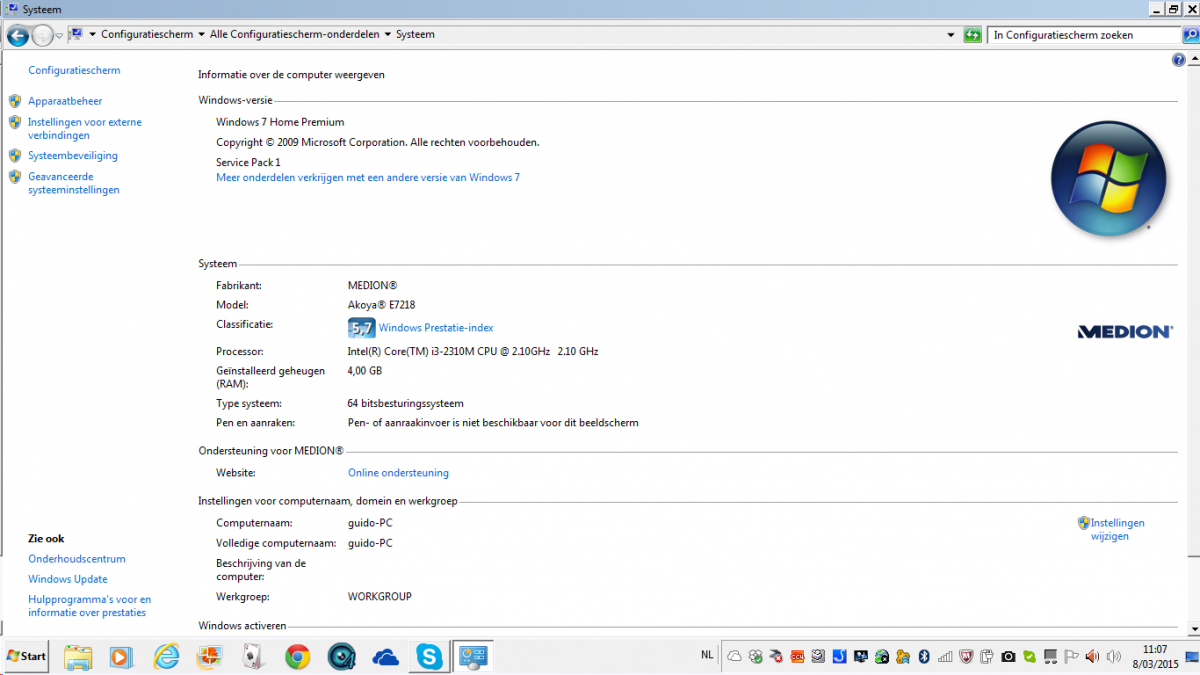Click the Start button
Image resolution: width=1200 pixels, height=675 pixels.
tap(26, 657)
